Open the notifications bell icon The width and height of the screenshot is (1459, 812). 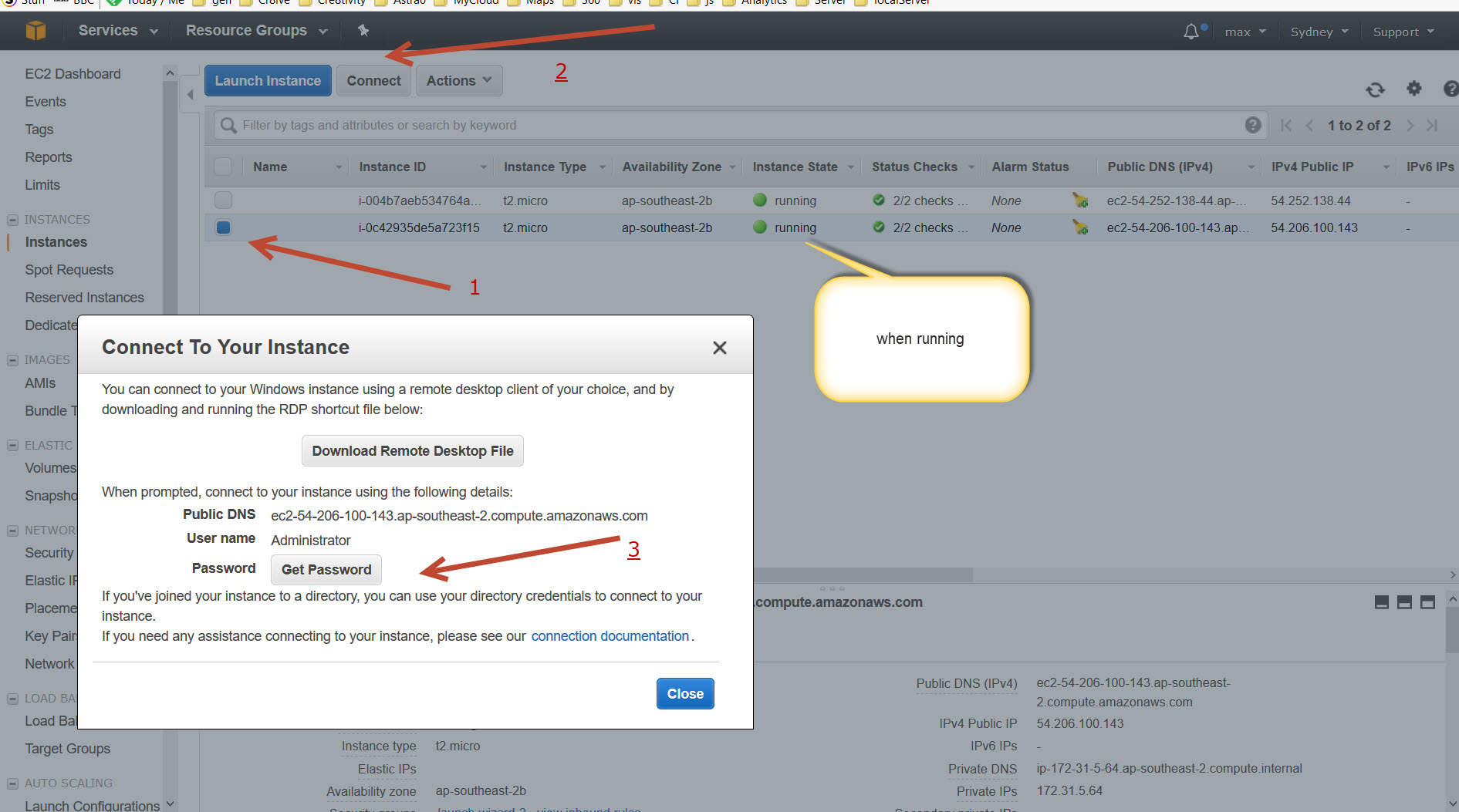[1191, 32]
